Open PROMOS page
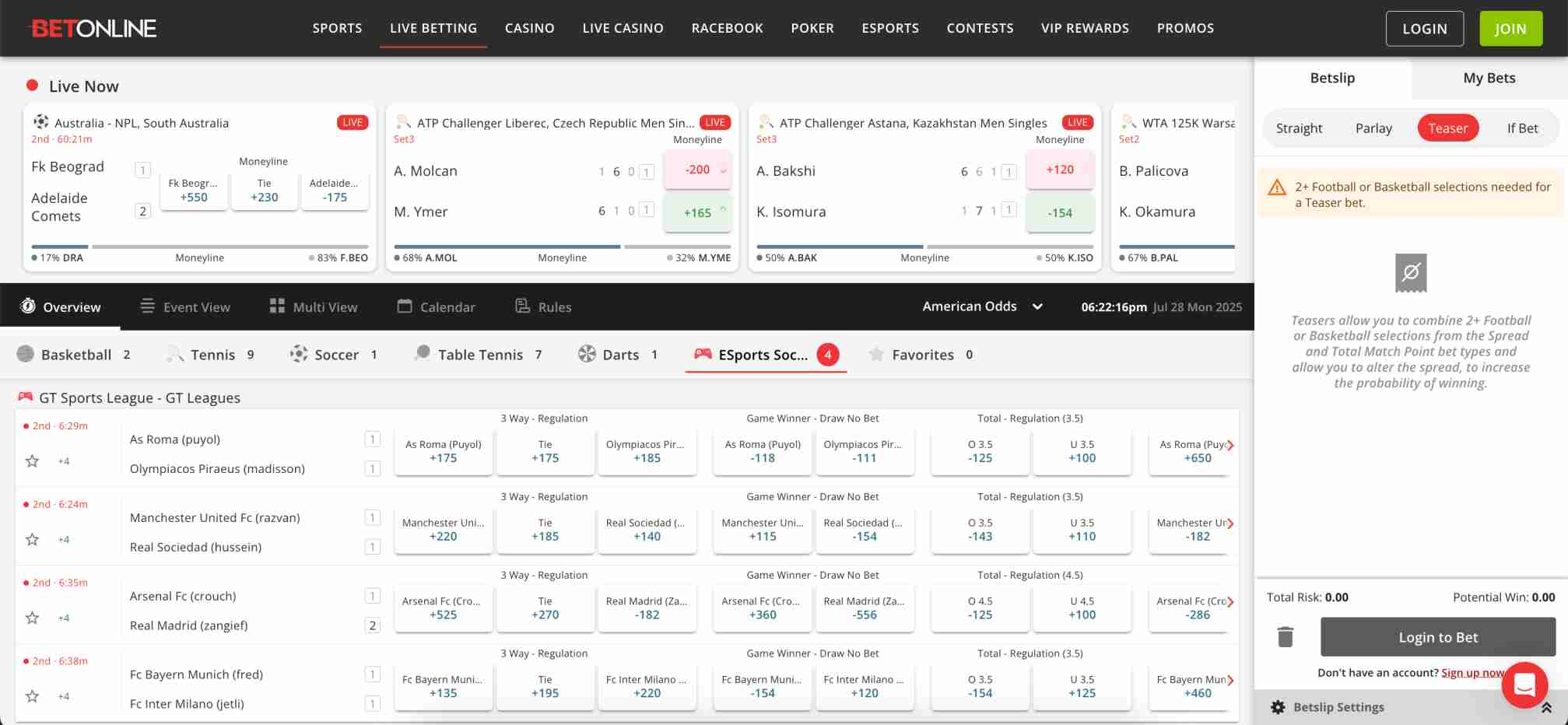This screenshot has width=1568, height=725. tap(1185, 28)
